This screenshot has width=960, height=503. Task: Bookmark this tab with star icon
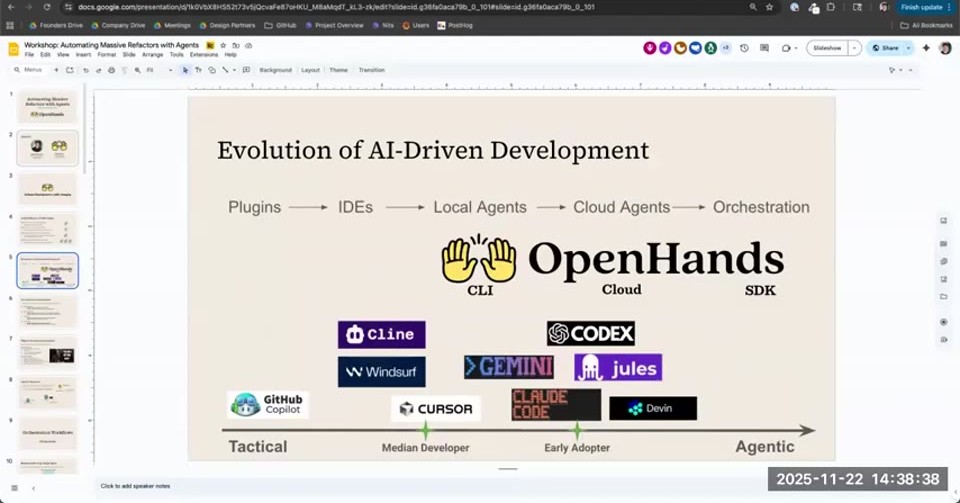click(770, 7)
